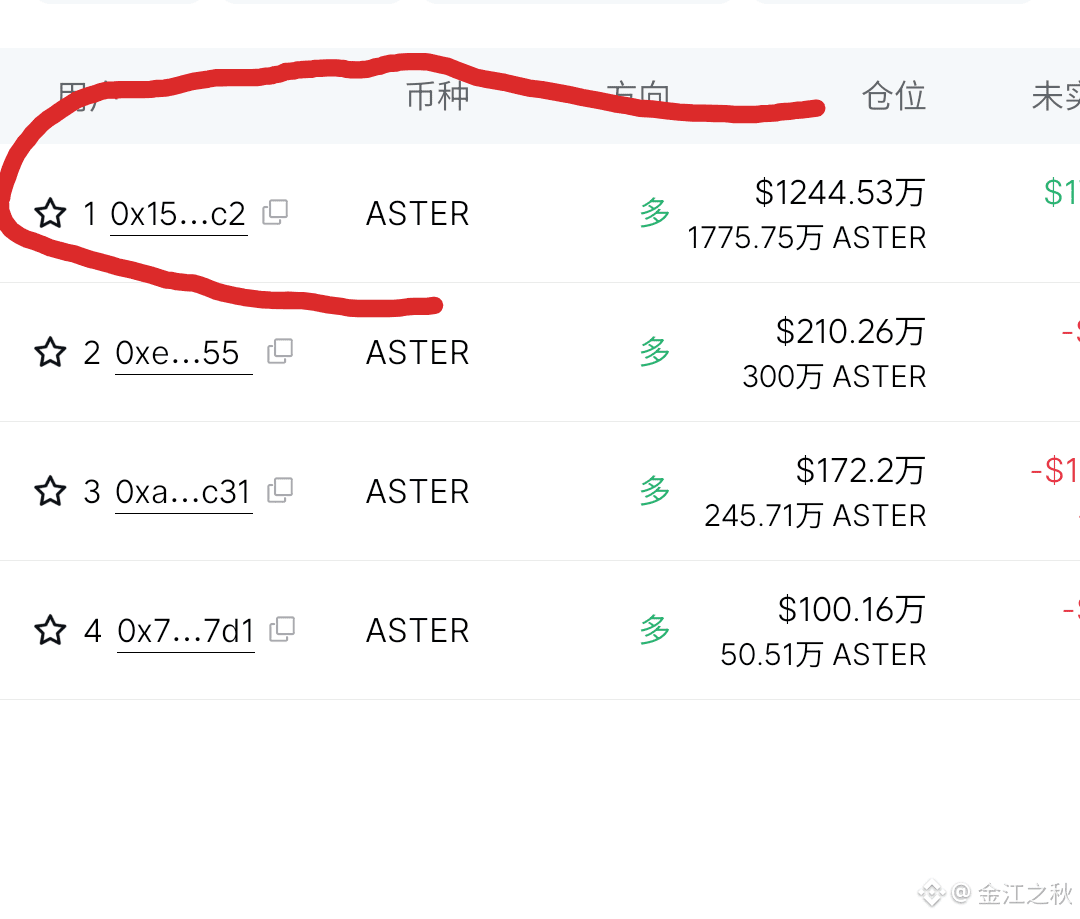Copy the 0x7...7d1 address icon
Screen dimensions: 1080x919
(282, 630)
